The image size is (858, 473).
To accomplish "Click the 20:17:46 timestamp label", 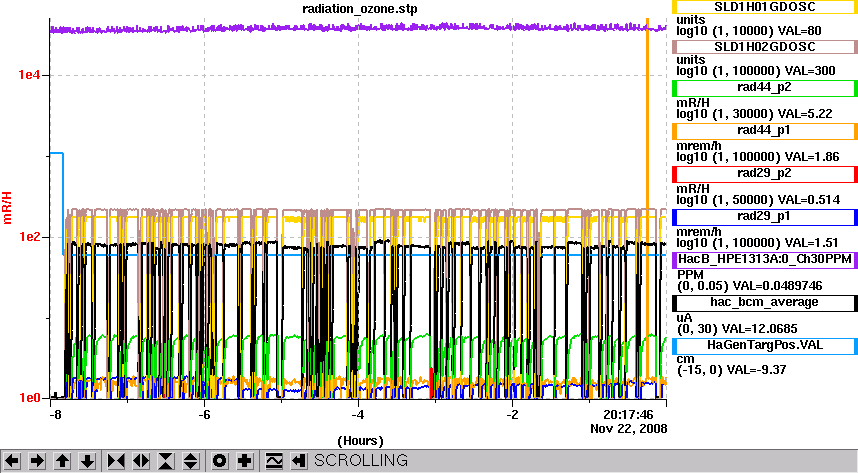I will pos(628,415).
